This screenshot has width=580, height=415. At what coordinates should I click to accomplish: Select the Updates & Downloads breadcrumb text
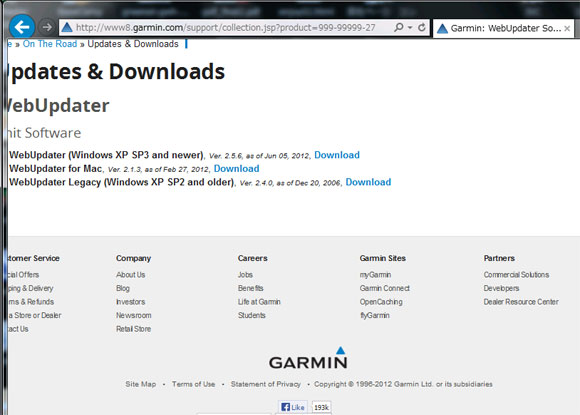pyautogui.click(x=133, y=44)
